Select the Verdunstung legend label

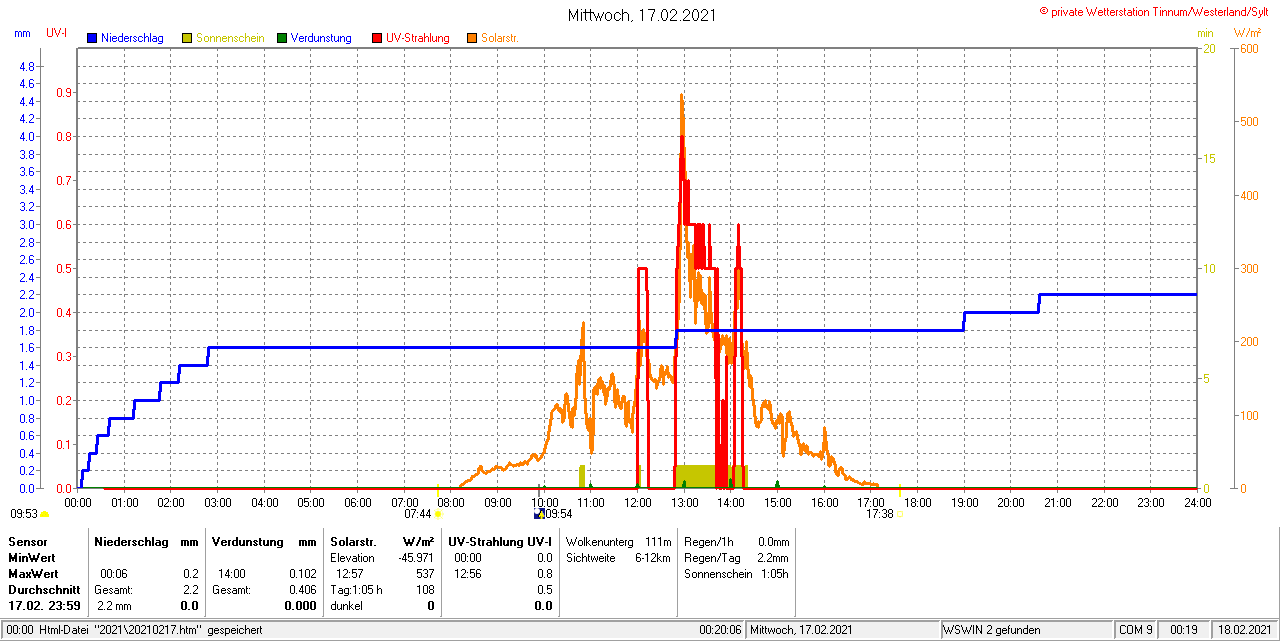point(321,38)
